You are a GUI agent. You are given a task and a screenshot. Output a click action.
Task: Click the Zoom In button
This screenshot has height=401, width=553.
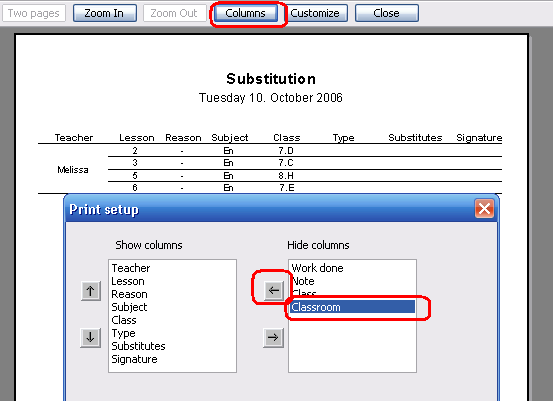pos(105,13)
